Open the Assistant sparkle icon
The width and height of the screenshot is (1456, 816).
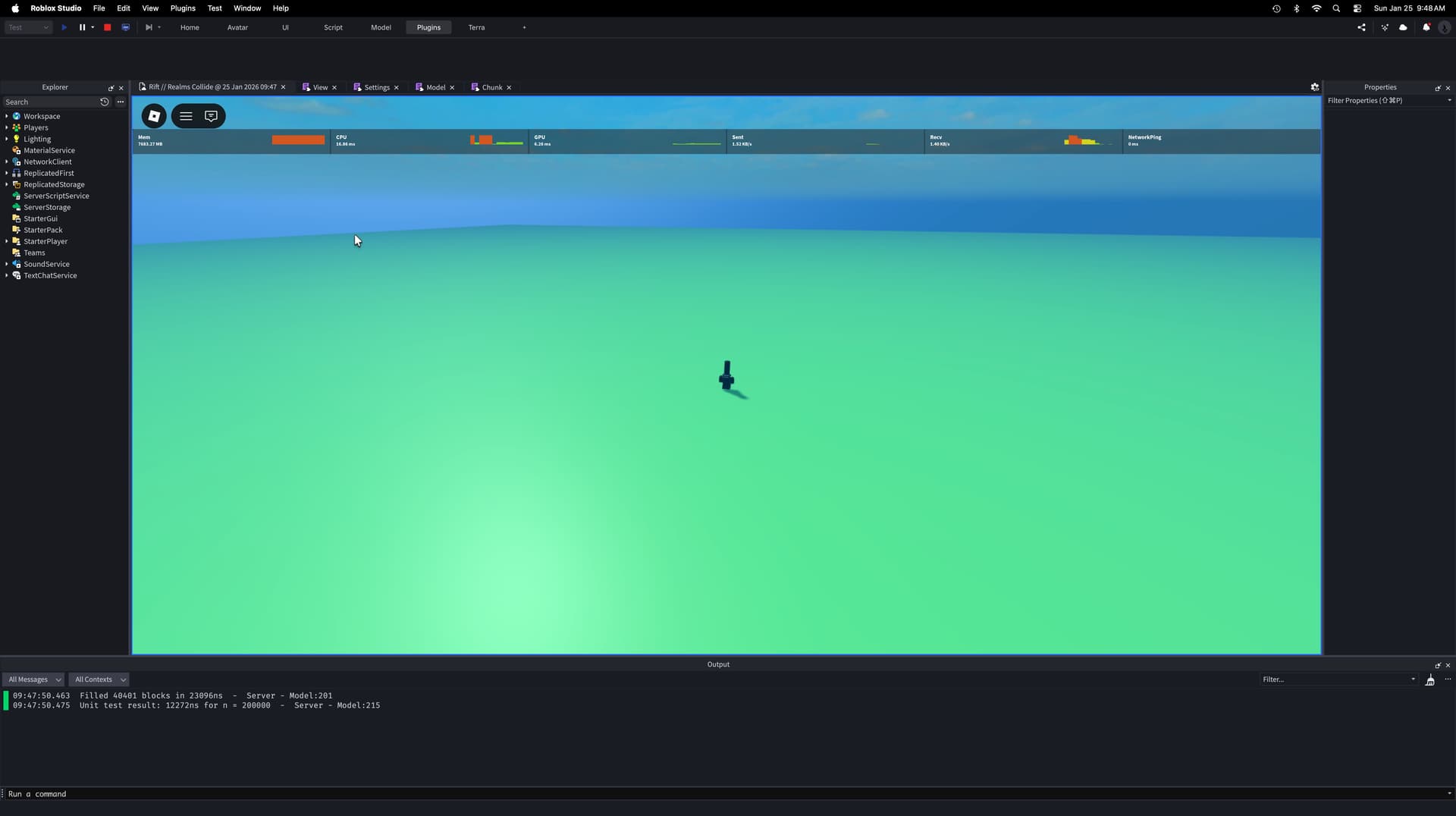click(x=1385, y=27)
